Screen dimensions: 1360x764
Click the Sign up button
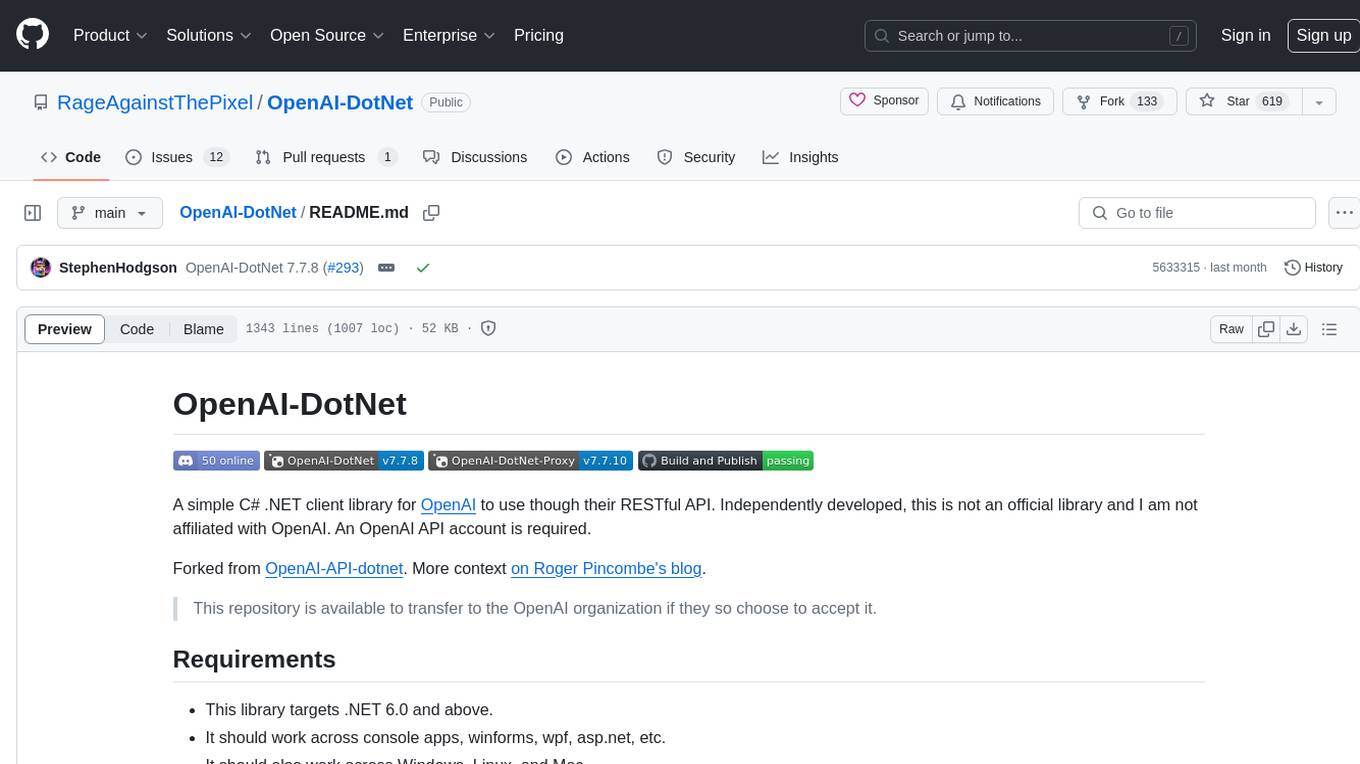coord(1323,35)
